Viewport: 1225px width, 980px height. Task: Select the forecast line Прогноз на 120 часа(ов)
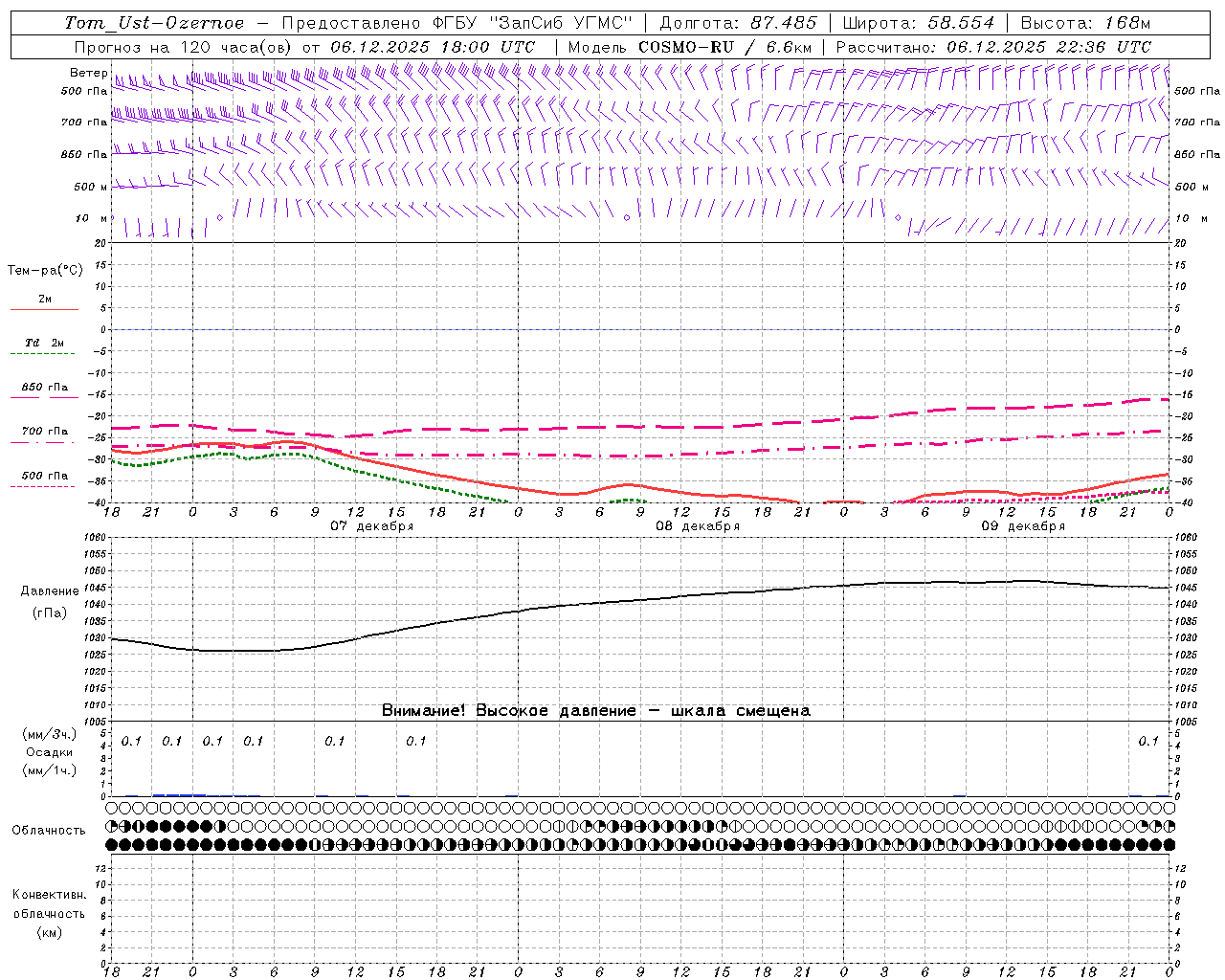[184, 47]
